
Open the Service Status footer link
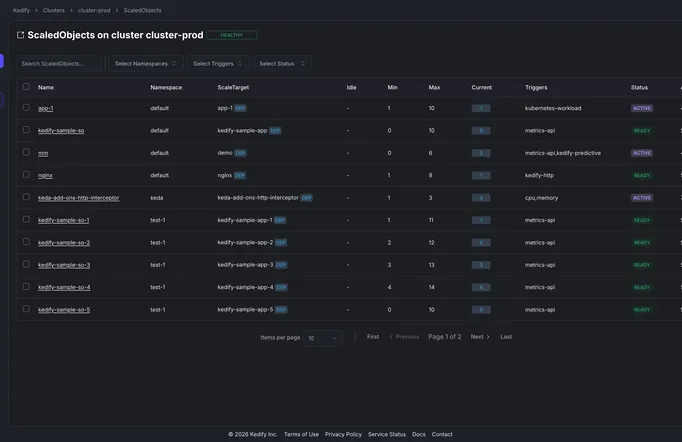(x=387, y=434)
